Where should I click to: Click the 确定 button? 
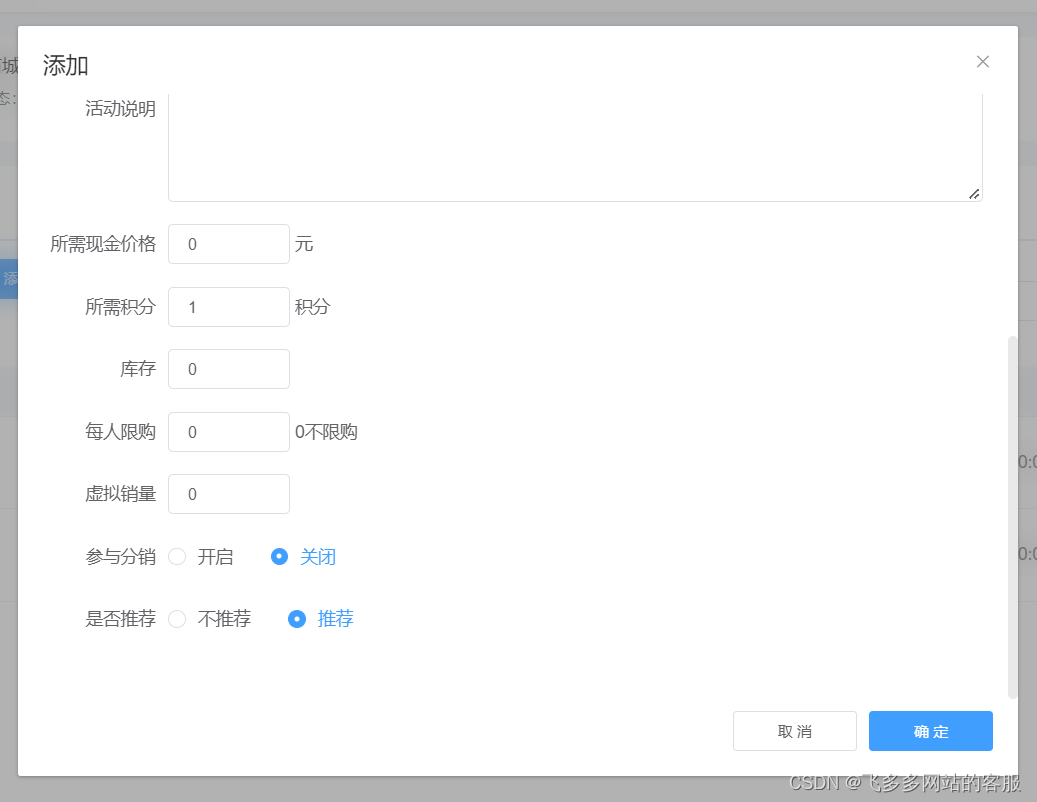(x=931, y=731)
